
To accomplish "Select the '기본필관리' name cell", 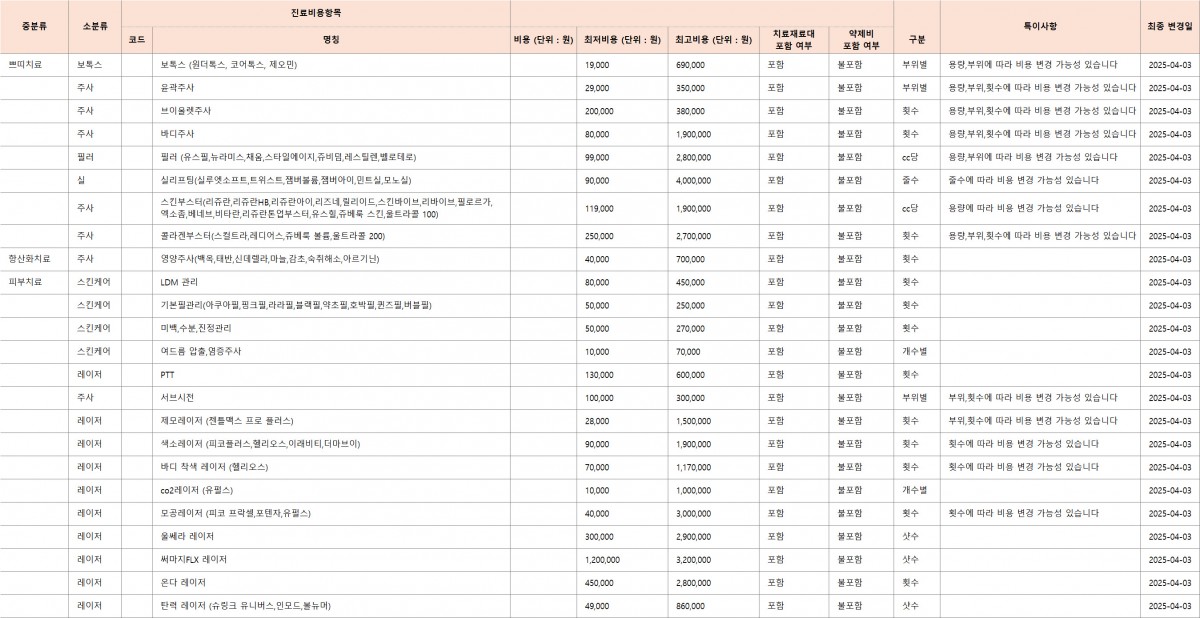I will click(331, 305).
